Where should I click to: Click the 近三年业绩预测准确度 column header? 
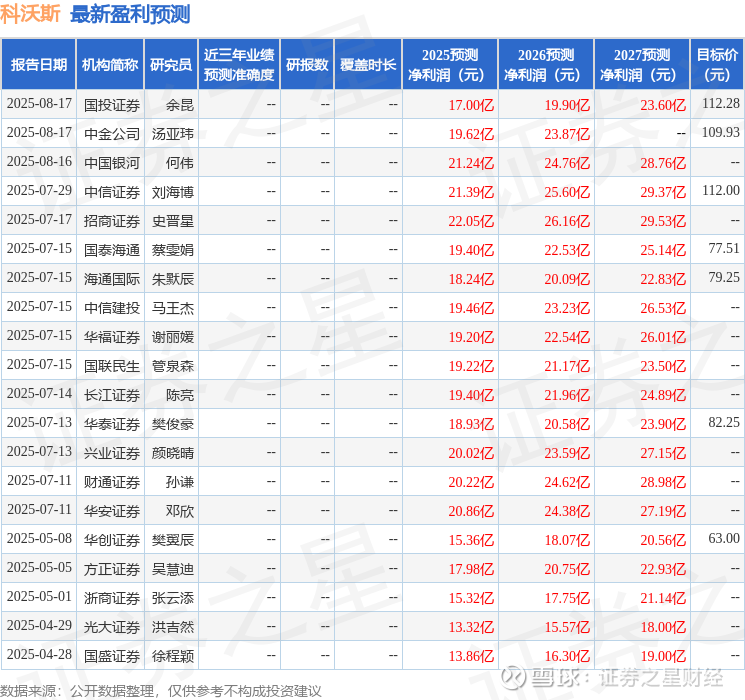coord(239,65)
